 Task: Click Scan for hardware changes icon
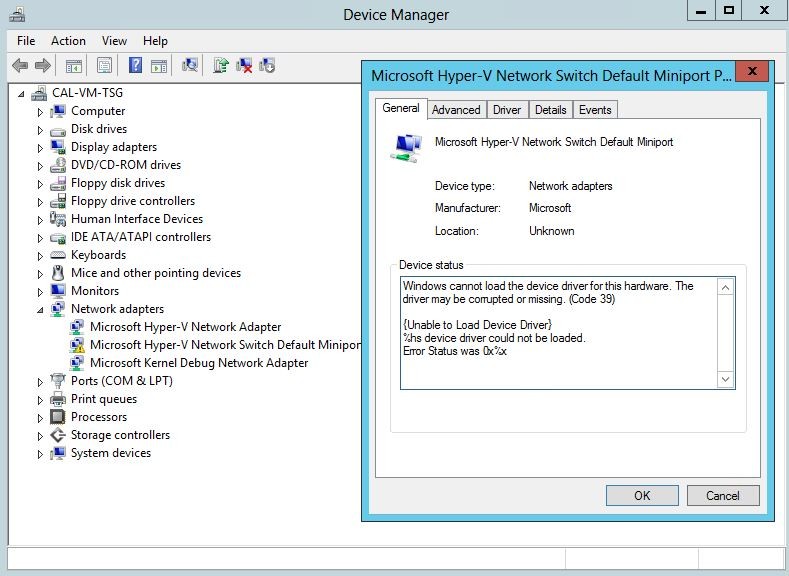[x=190, y=66]
